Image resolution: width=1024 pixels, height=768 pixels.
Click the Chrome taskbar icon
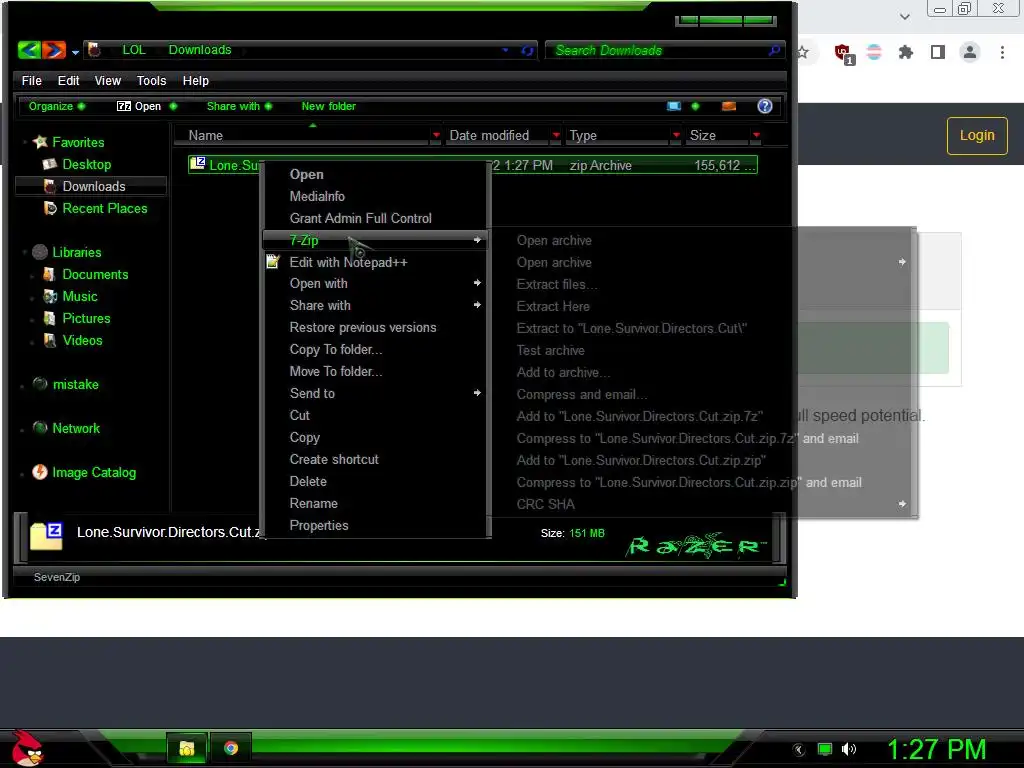(231, 748)
